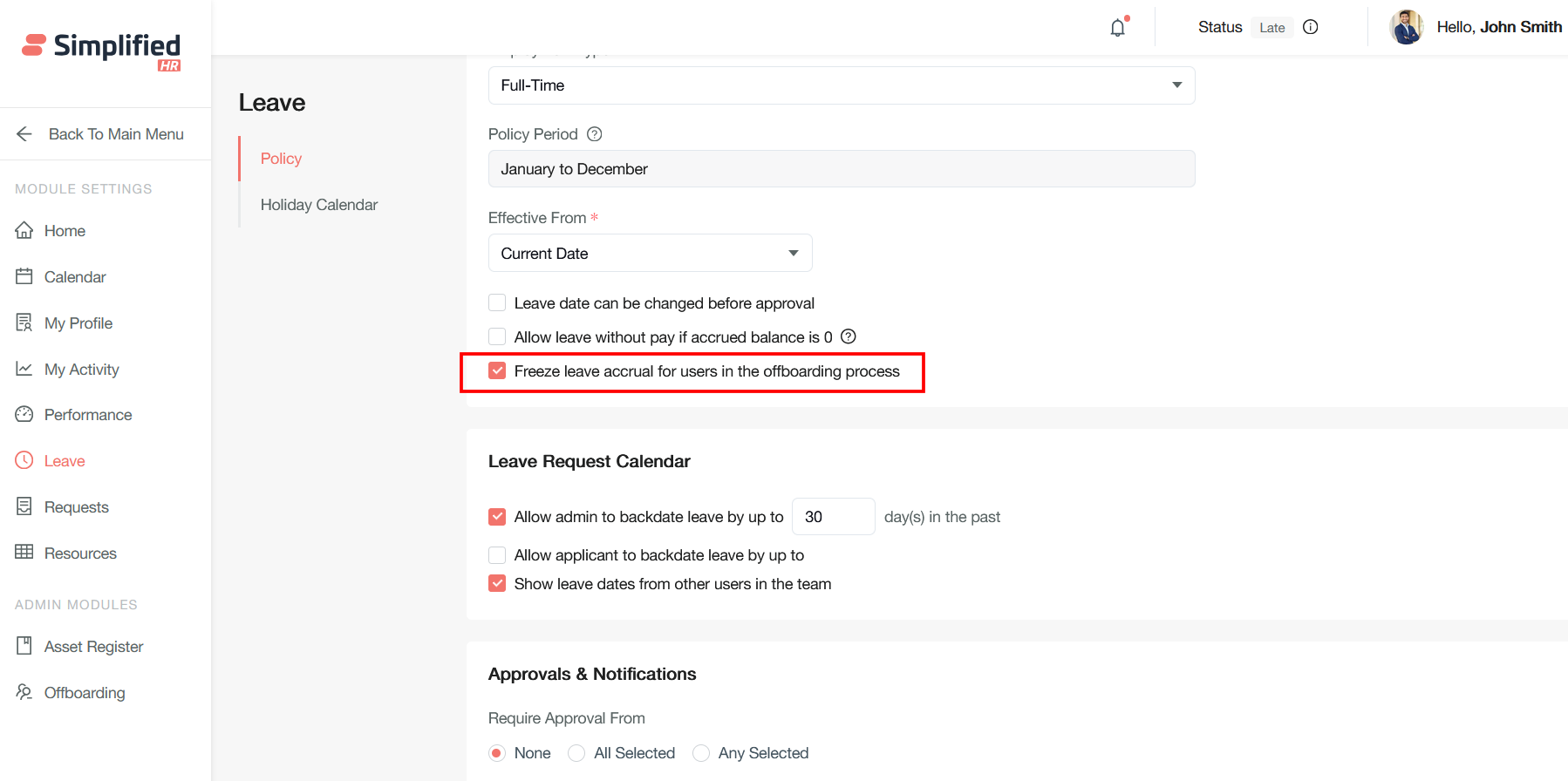Open the Policy tab
The width and height of the screenshot is (1568, 781).
[x=281, y=159]
